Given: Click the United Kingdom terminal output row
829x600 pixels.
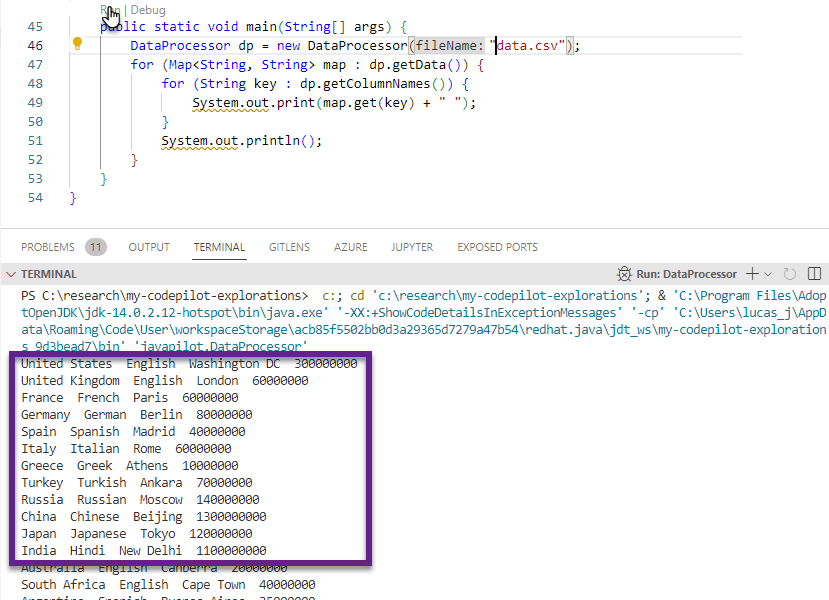Looking at the screenshot, I should pos(164,381).
